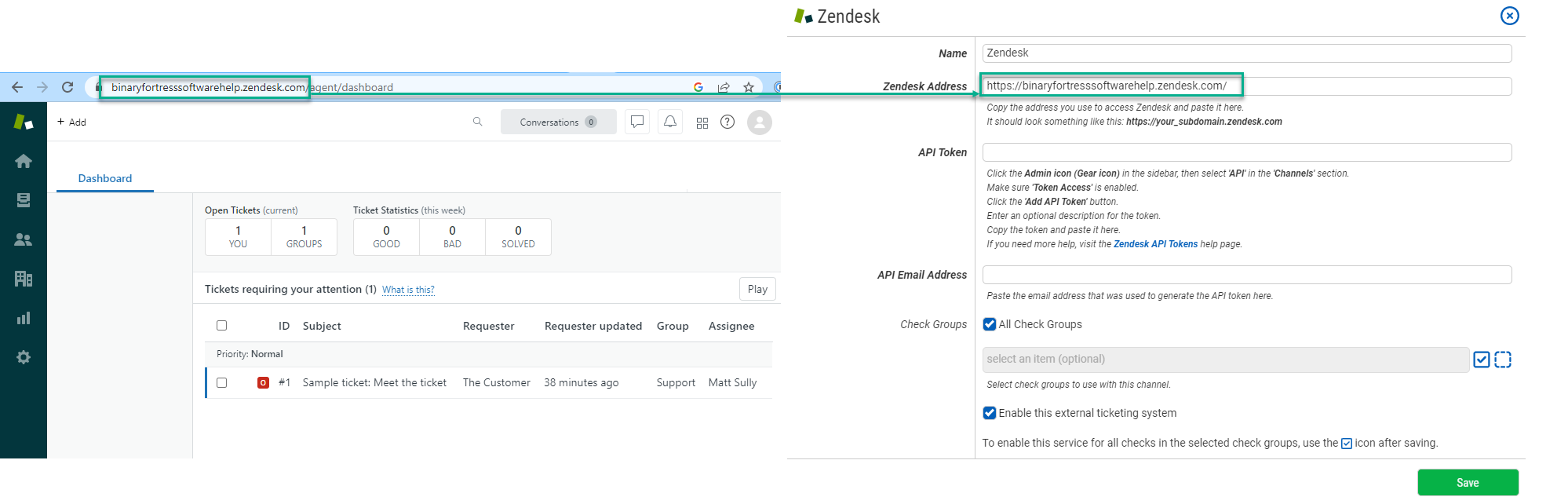
Task: Open the Conversations button
Action: (x=558, y=122)
